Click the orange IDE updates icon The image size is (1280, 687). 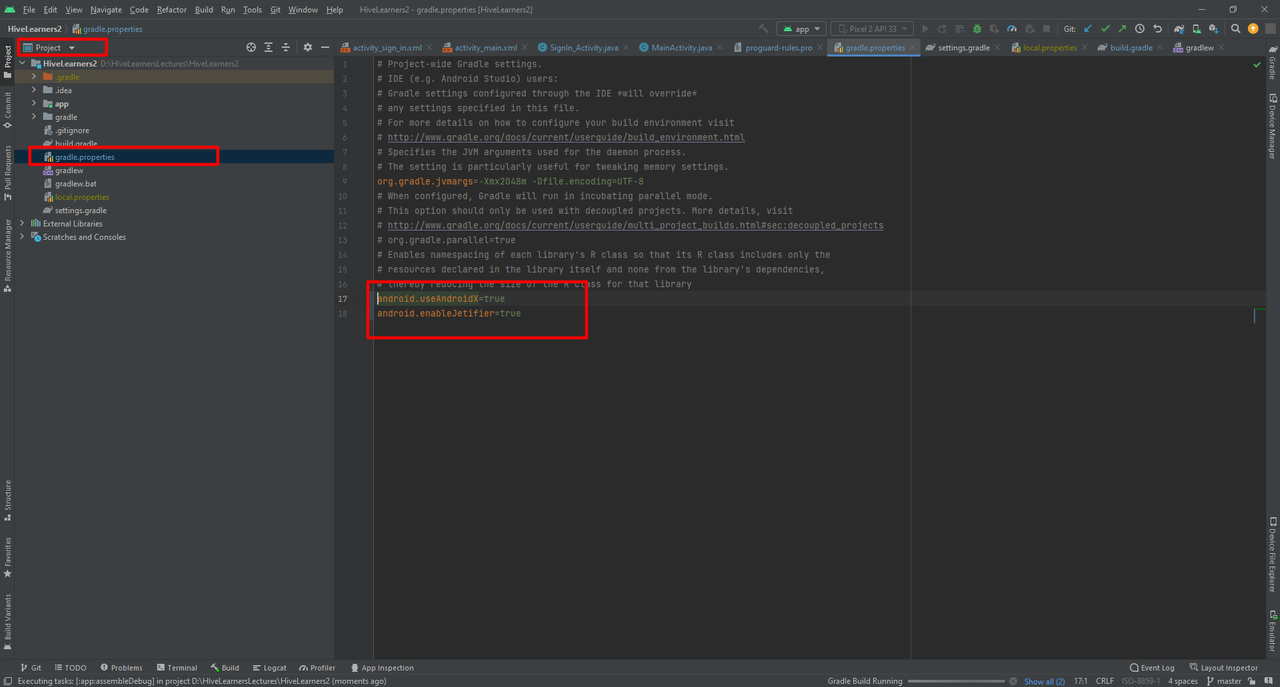(1253, 29)
